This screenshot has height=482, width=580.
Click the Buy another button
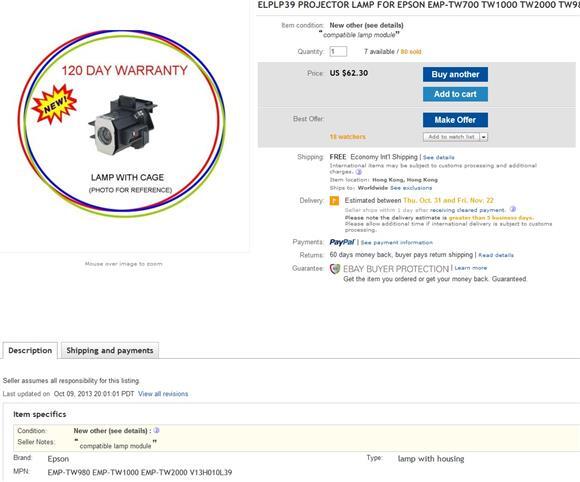click(455, 74)
